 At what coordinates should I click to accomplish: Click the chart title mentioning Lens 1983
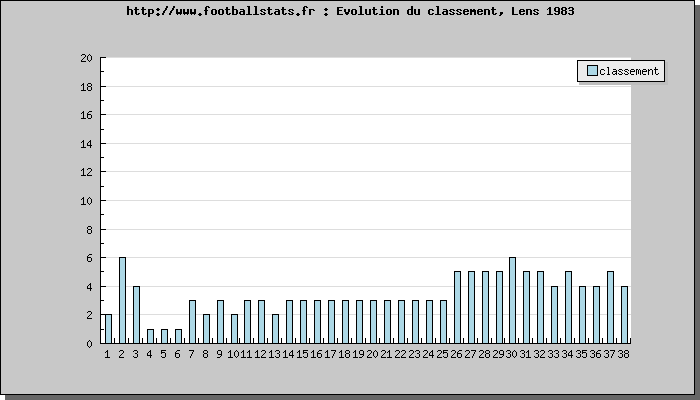350,11
